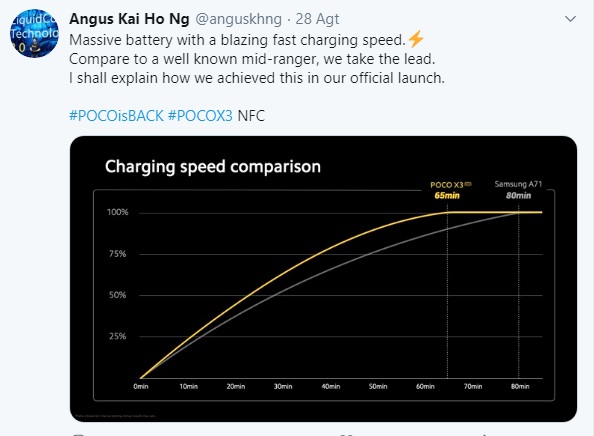Open the 28 Agt tweet timestamp
Image resolution: width=594 pixels, height=436 pixels.
pyautogui.click(x=317, y=19)
